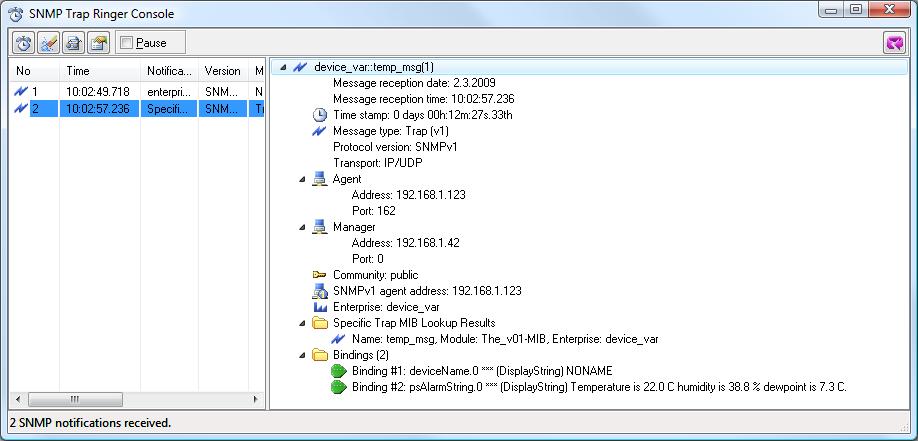
Task: Click the eraser clear-list toolbar icon
Action: point(49,43)
